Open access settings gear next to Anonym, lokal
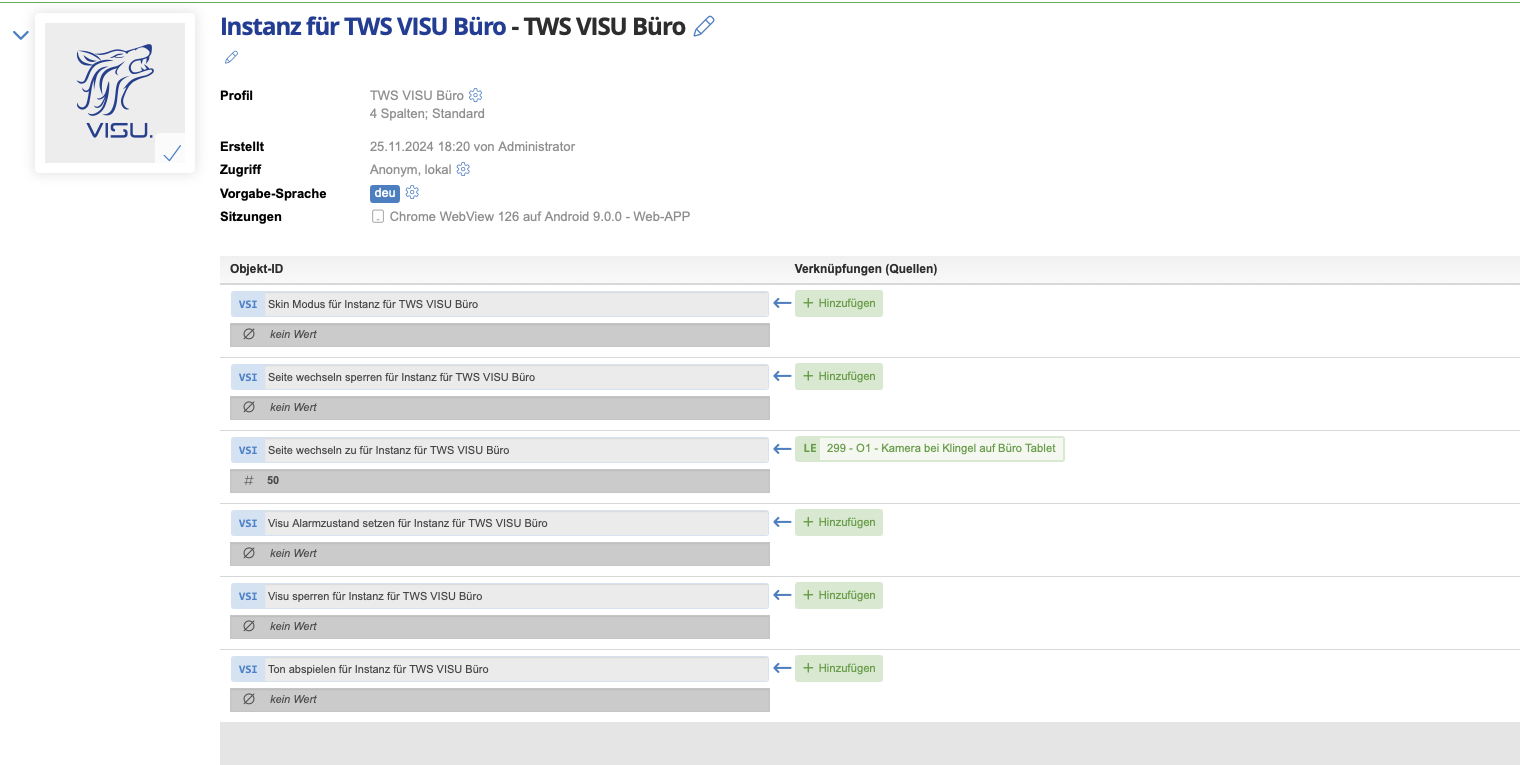The height and width of the screenshot is (765, 1520). (463, 170)
